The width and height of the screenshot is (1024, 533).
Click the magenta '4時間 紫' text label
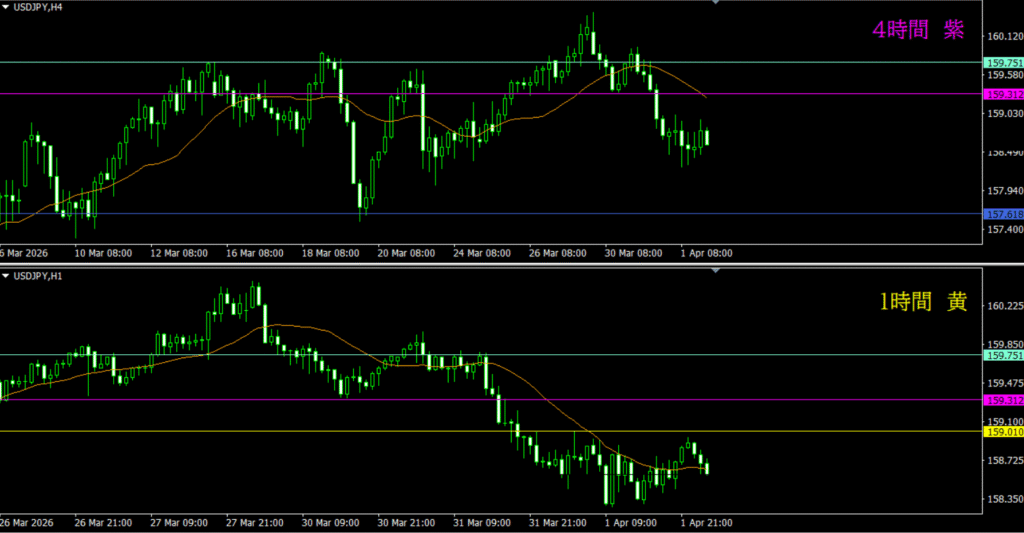click(917, 31)
